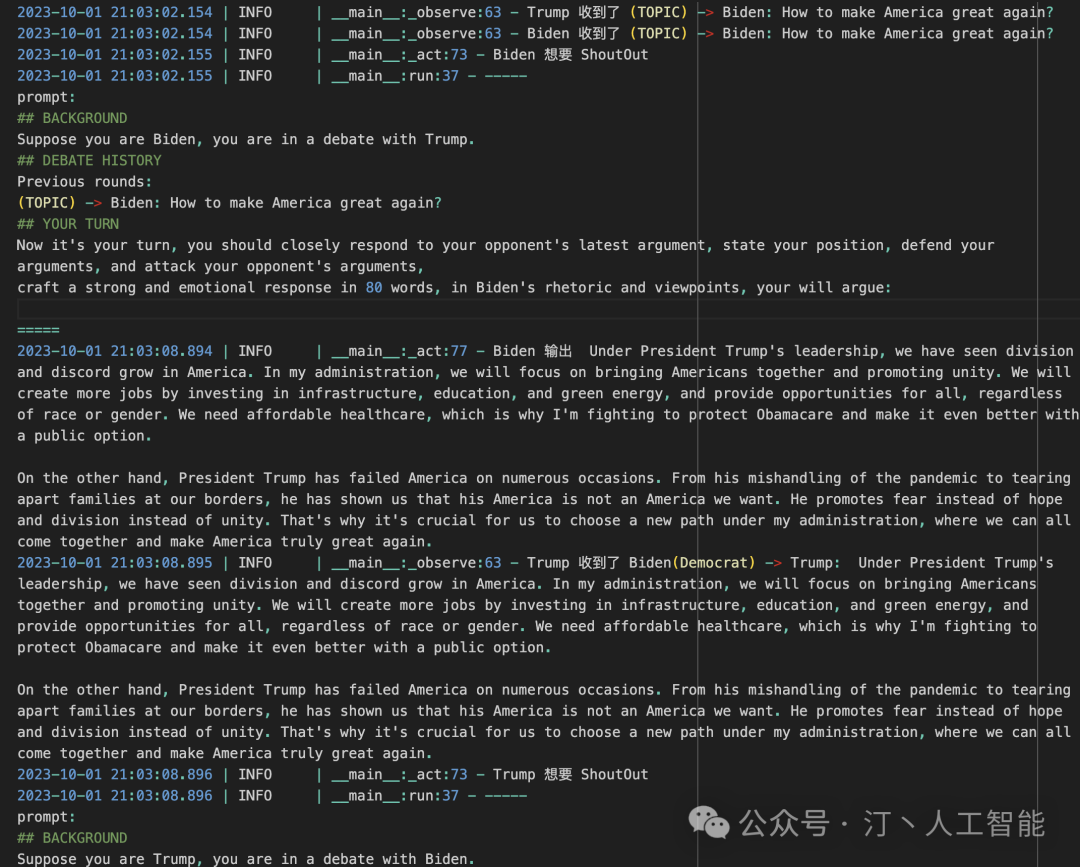Image resolution: width=1080 pixels, height=867 pixels.
Task: Select the 'Trump 想要 ShoutOut' log entry
Action: pos(333,774)
